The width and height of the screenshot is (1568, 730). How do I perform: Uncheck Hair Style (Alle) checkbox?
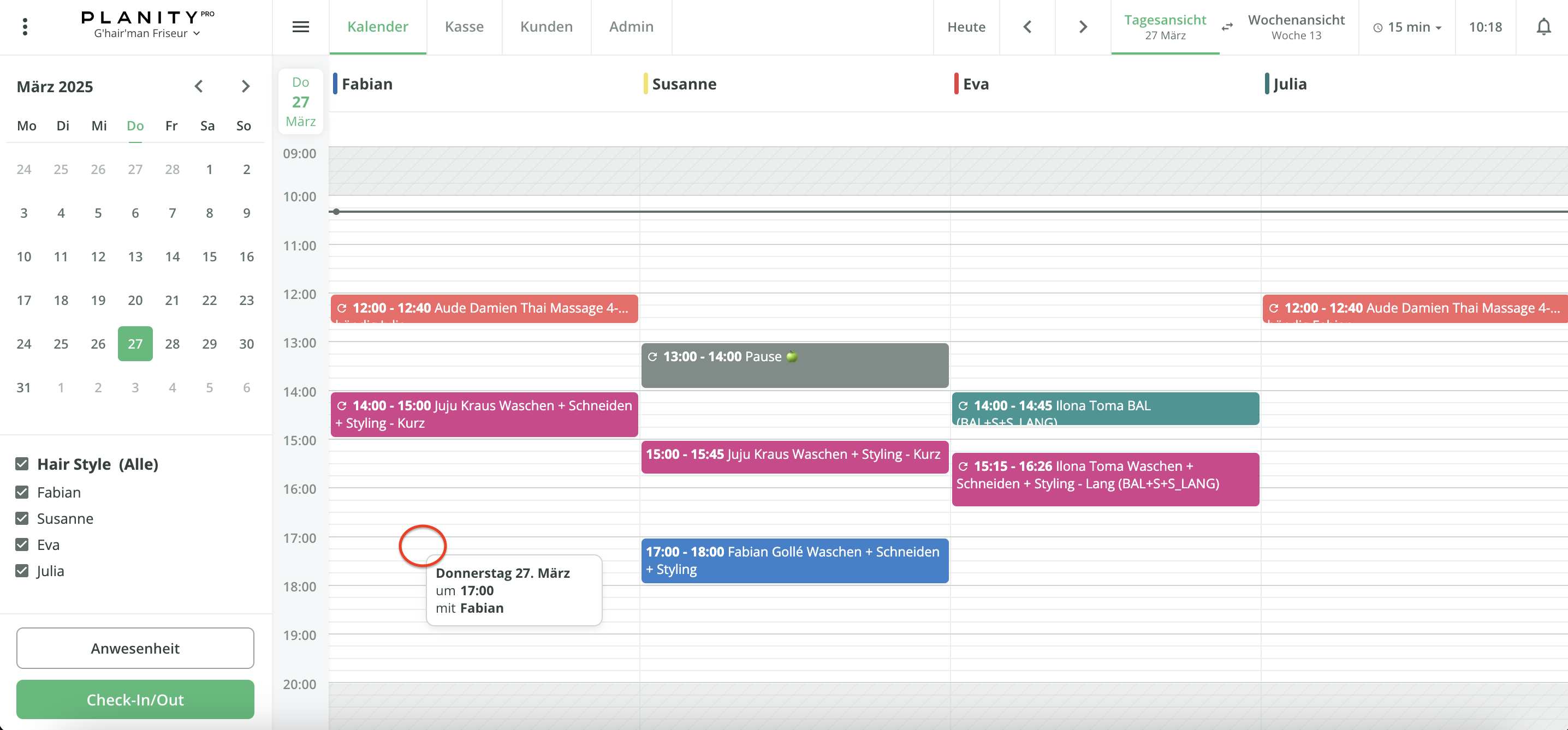pyautogui.click(x=22, y=464)
